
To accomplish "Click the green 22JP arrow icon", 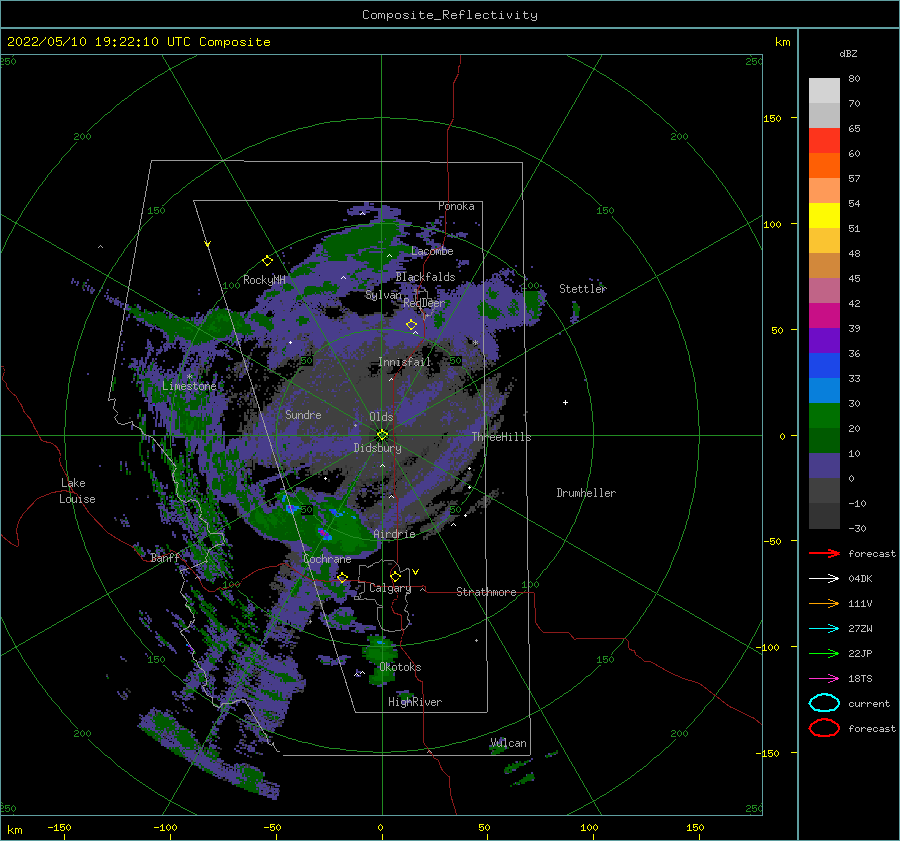I will point(824,653).
